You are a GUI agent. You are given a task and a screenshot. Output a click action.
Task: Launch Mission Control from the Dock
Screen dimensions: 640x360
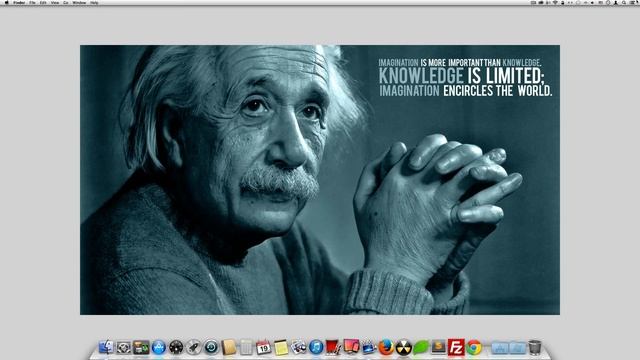[141, 348]
